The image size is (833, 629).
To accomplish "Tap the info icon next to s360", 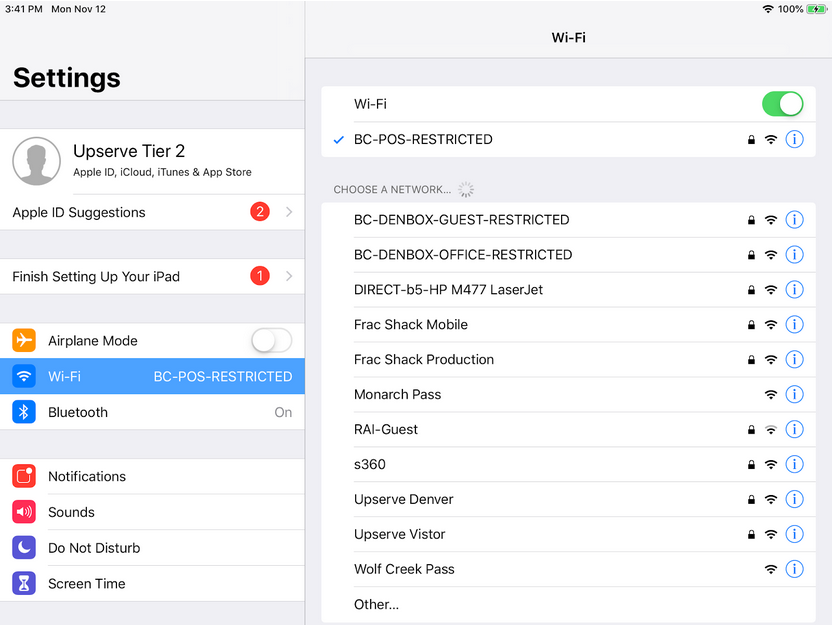I will coord(794,464).
